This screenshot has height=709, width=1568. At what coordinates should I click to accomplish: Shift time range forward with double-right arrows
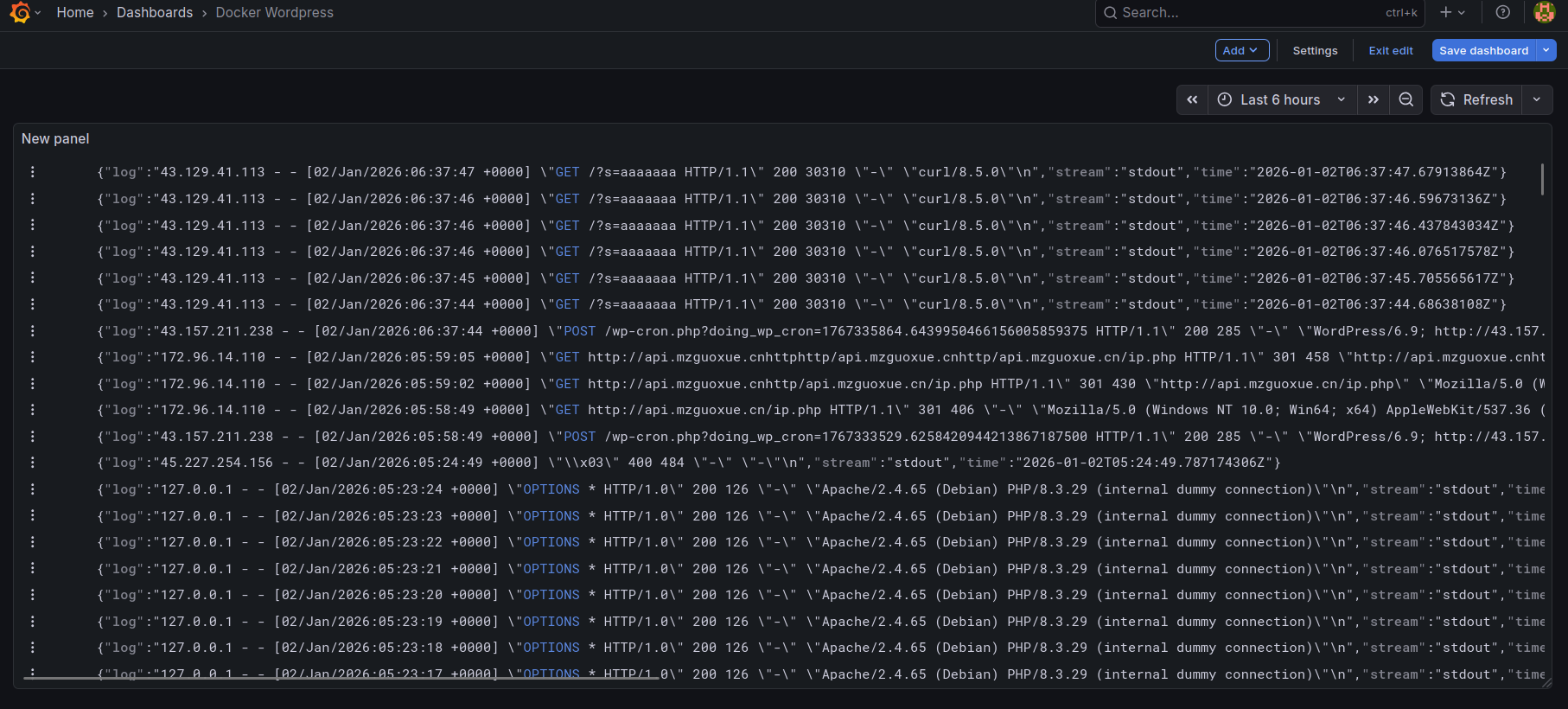point(1374,99)
